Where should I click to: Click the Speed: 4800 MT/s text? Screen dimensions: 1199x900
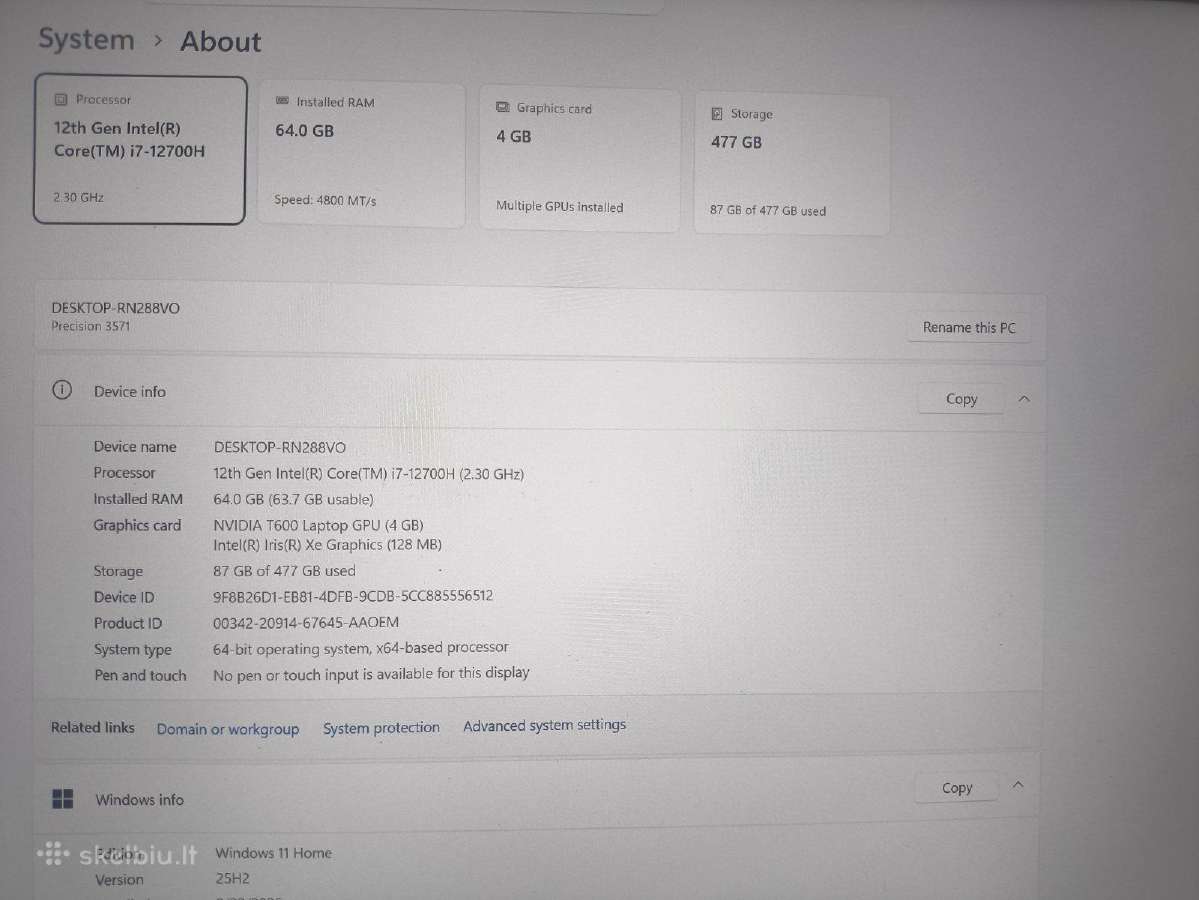click(325, 200)
